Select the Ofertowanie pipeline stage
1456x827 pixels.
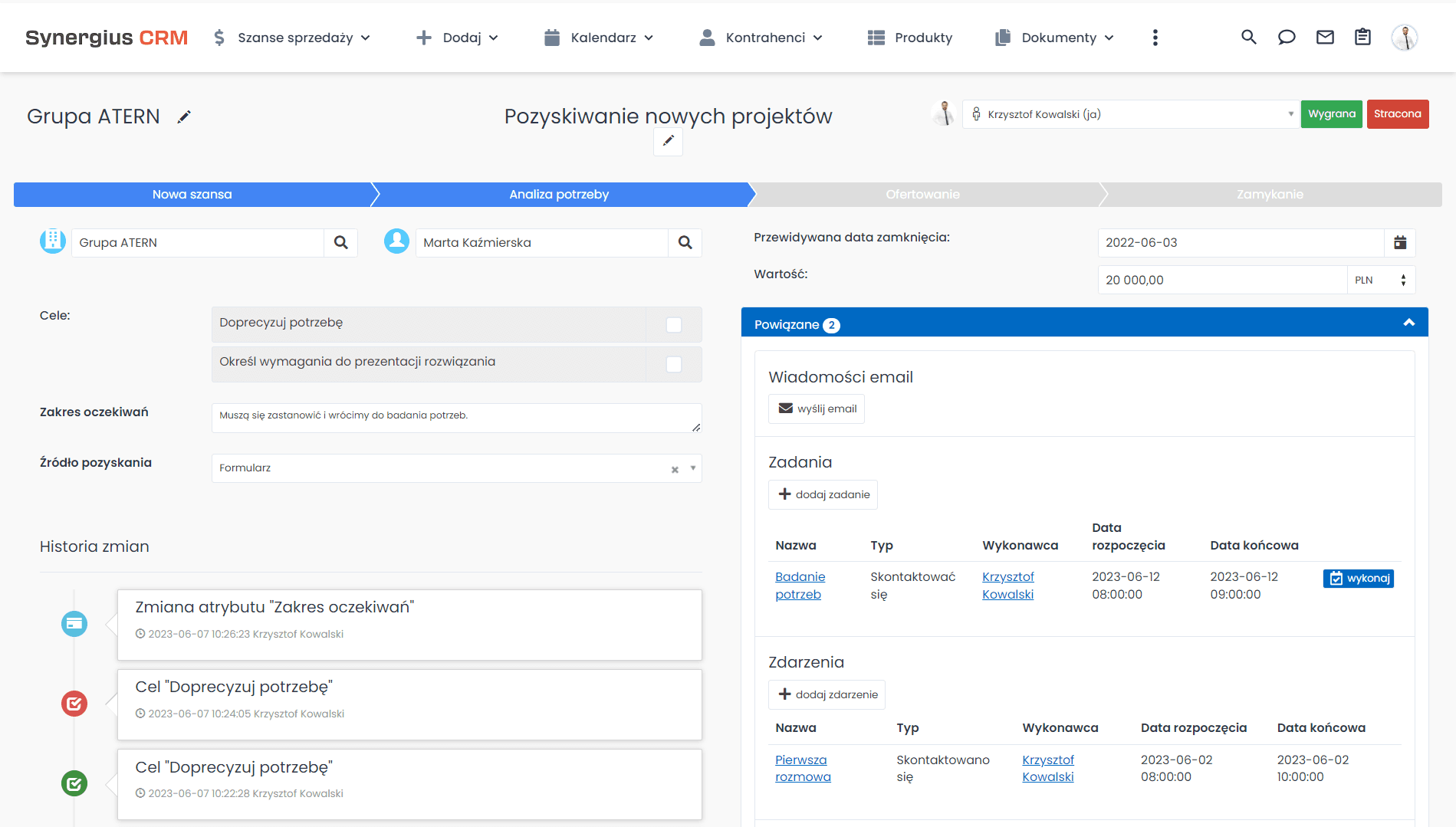tap(922, 195)
